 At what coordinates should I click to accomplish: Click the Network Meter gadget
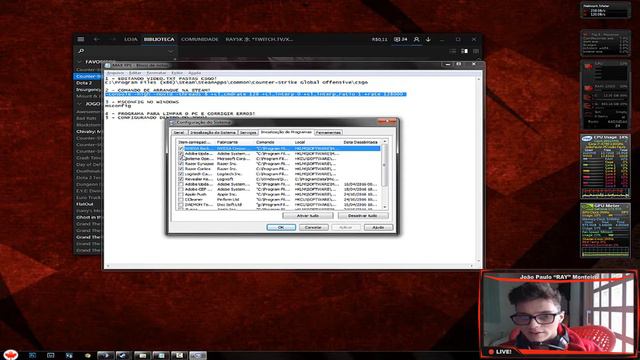(x=605, y=10)
